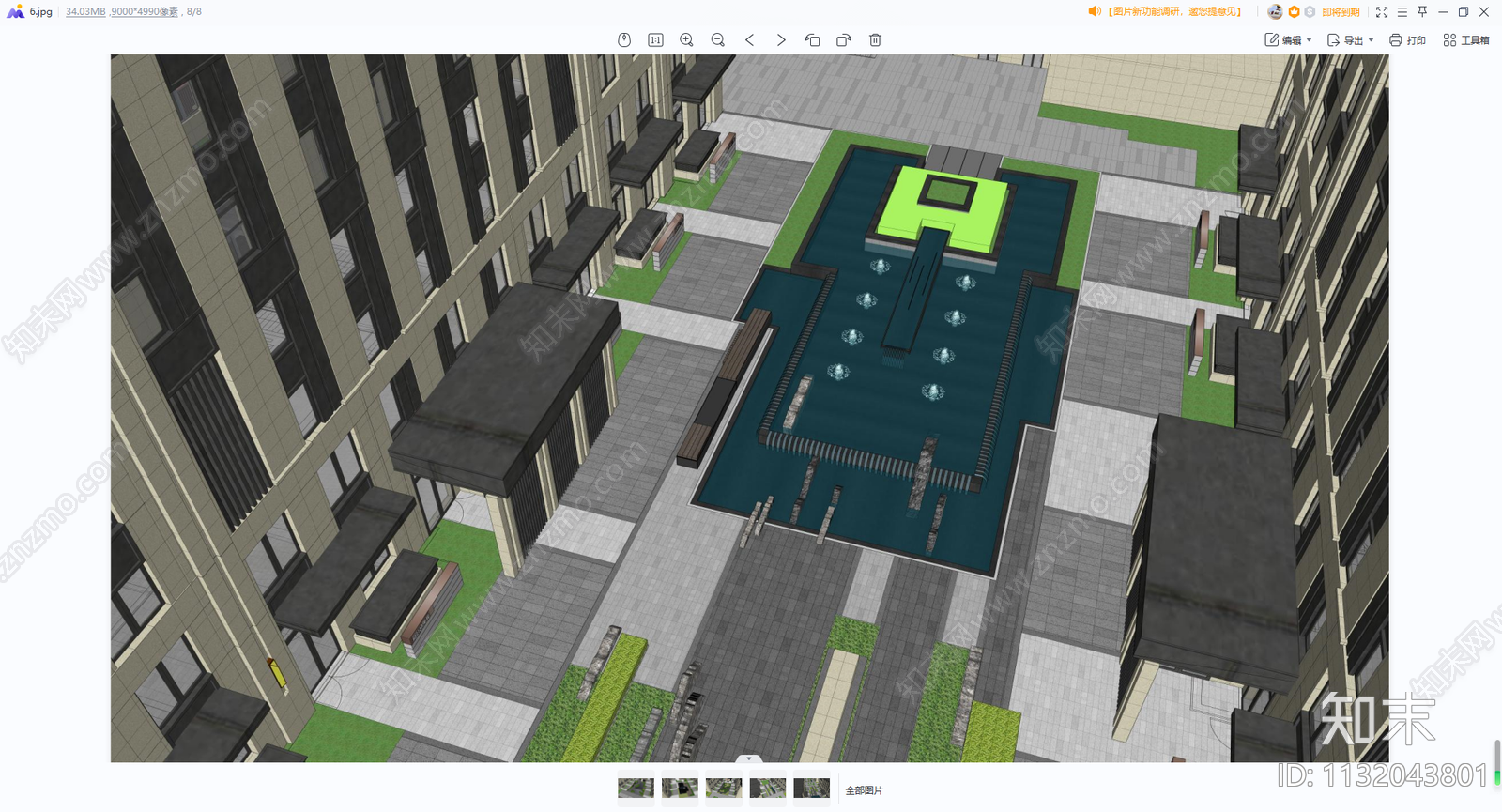The height and width of the screenshot is (812, 1502).
Task: Rotate image clockwise
Action: (844, 39)
